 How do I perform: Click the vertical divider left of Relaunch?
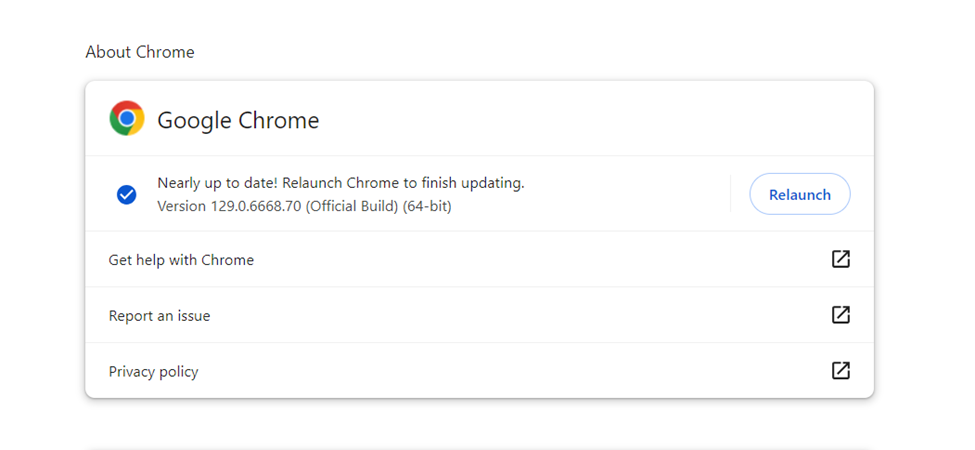(x=731, y=194)
